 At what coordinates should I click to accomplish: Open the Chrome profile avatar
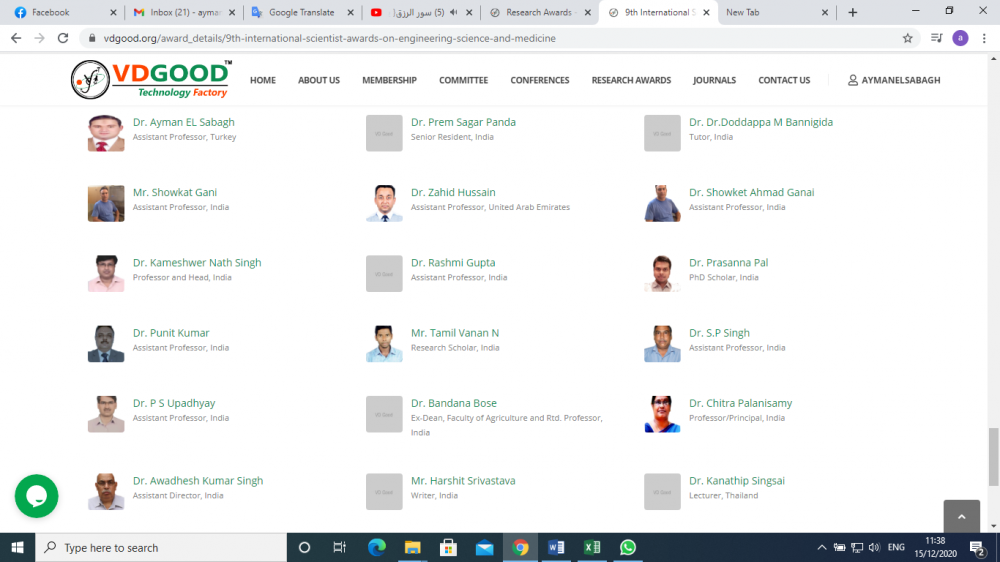[x=960, y=38]
